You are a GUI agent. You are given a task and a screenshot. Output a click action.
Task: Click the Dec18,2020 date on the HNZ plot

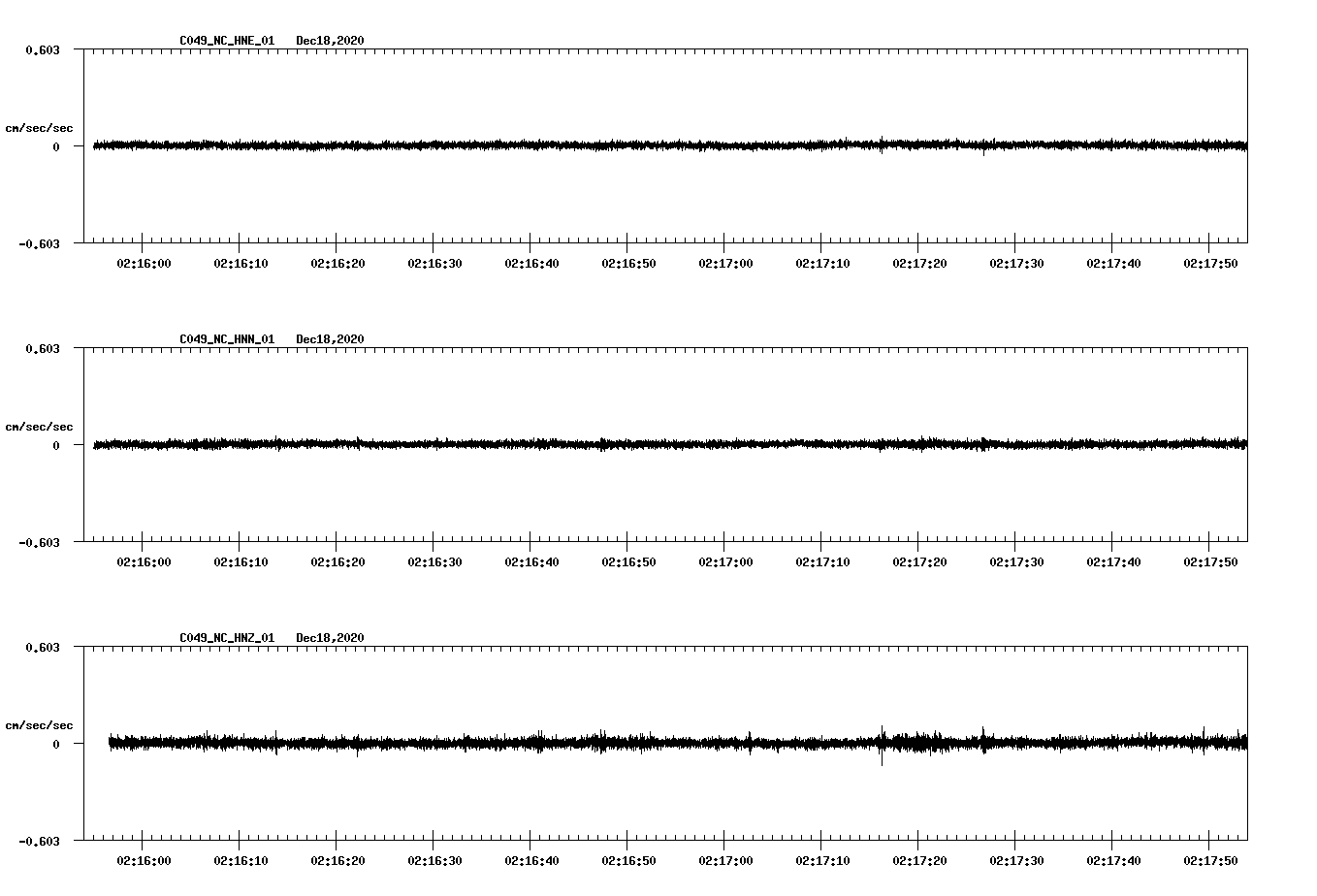pyautogui.click(x=330, y=637)
